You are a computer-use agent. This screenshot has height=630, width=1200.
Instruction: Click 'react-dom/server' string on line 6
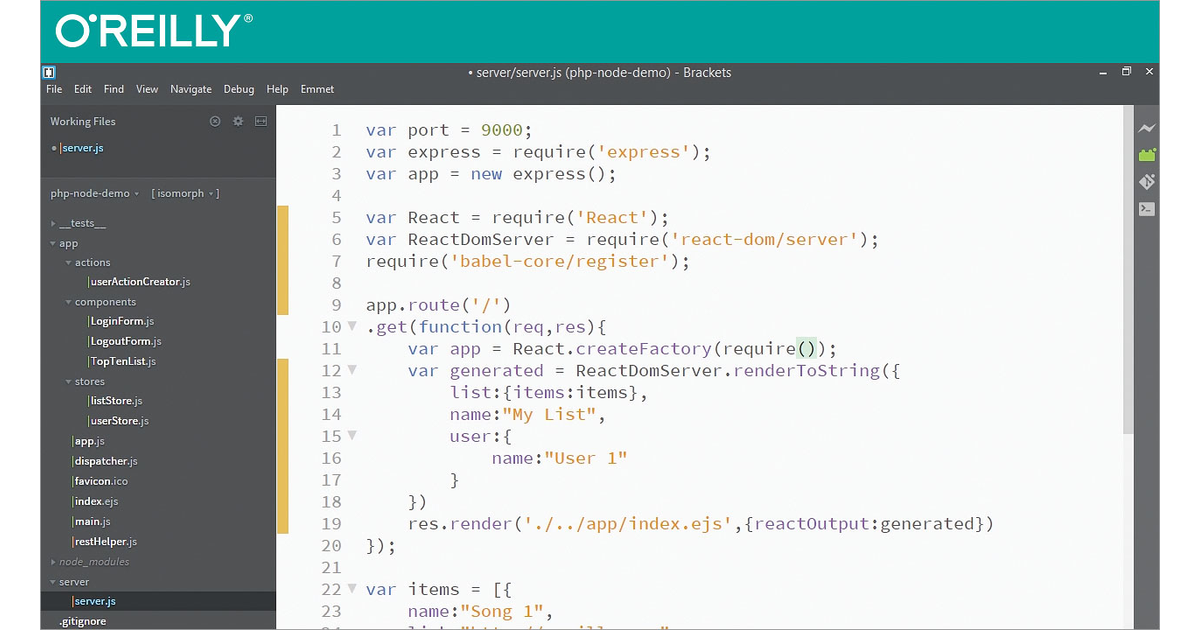pos(765,240)
